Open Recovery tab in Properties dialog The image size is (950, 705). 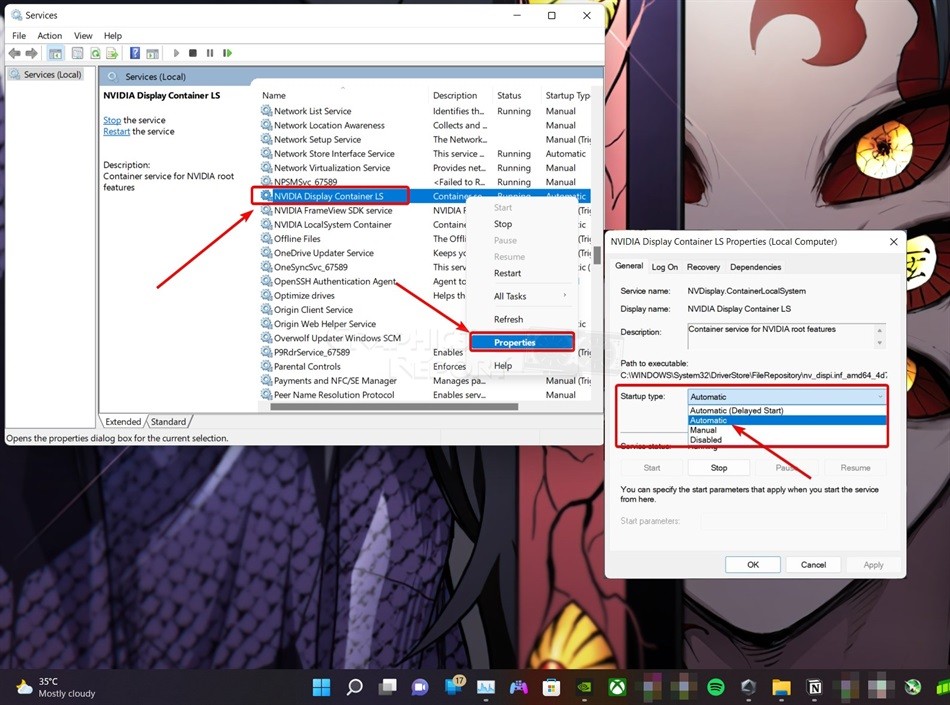[x=703, y=267]
